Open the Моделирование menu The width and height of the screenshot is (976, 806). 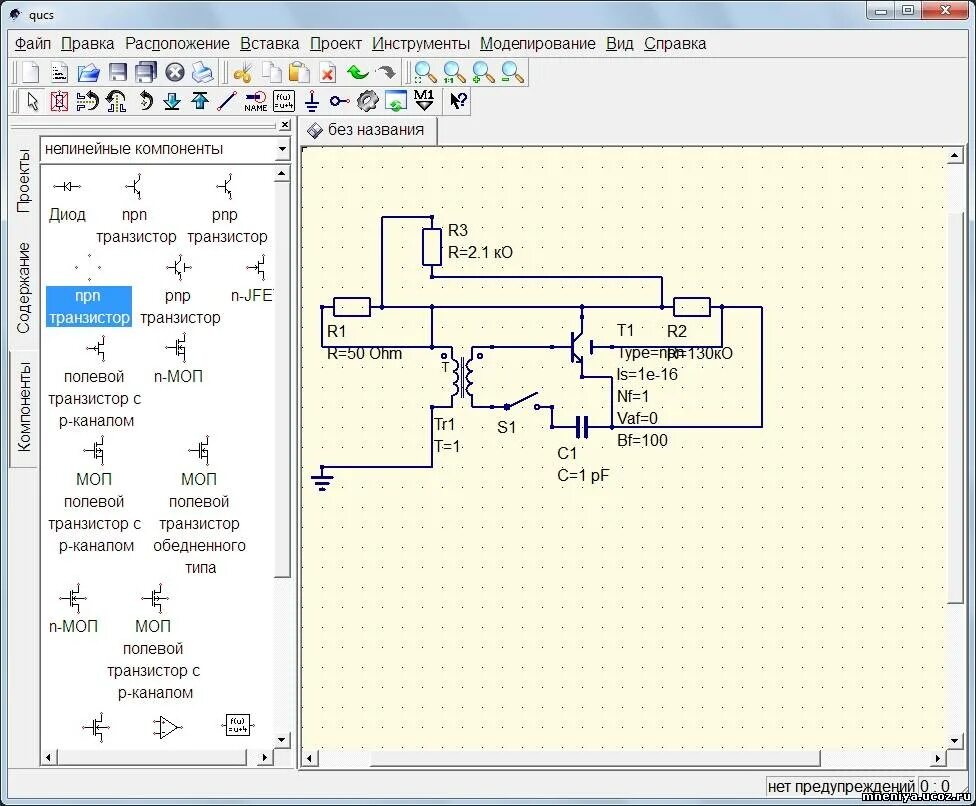537,44
